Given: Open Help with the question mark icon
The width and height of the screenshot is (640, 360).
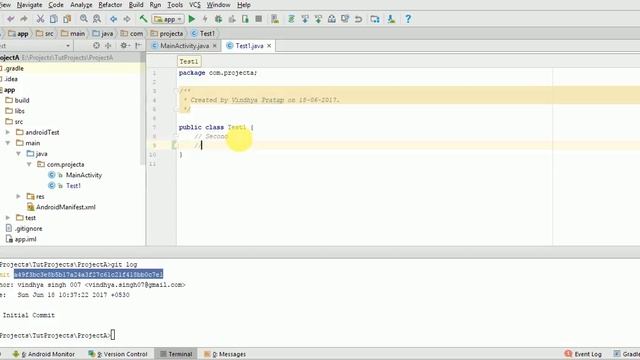Looking at the screenshot, I should 408,19.
